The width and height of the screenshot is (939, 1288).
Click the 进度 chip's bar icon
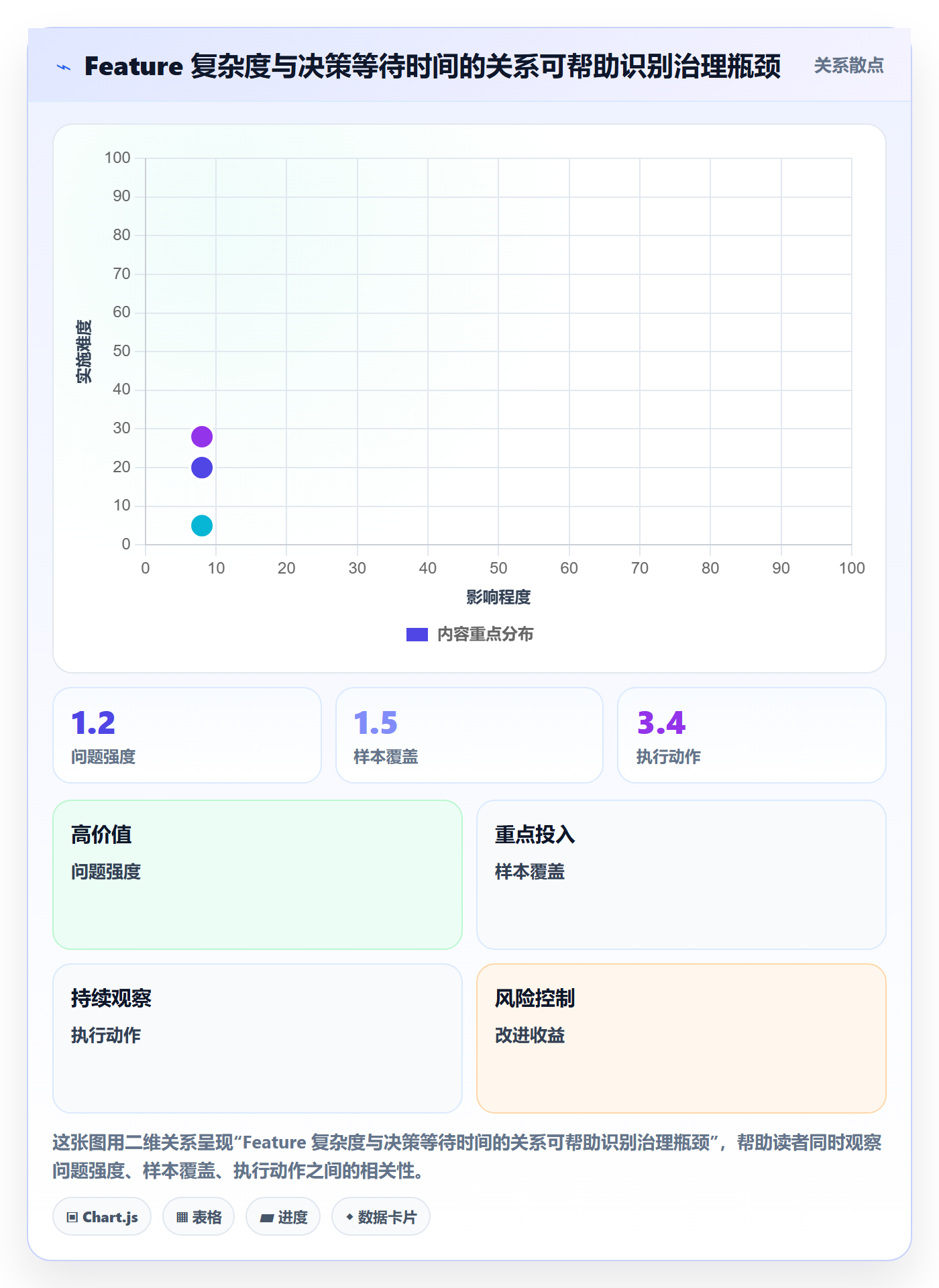pyautogui.click(x=266, y=1218)
